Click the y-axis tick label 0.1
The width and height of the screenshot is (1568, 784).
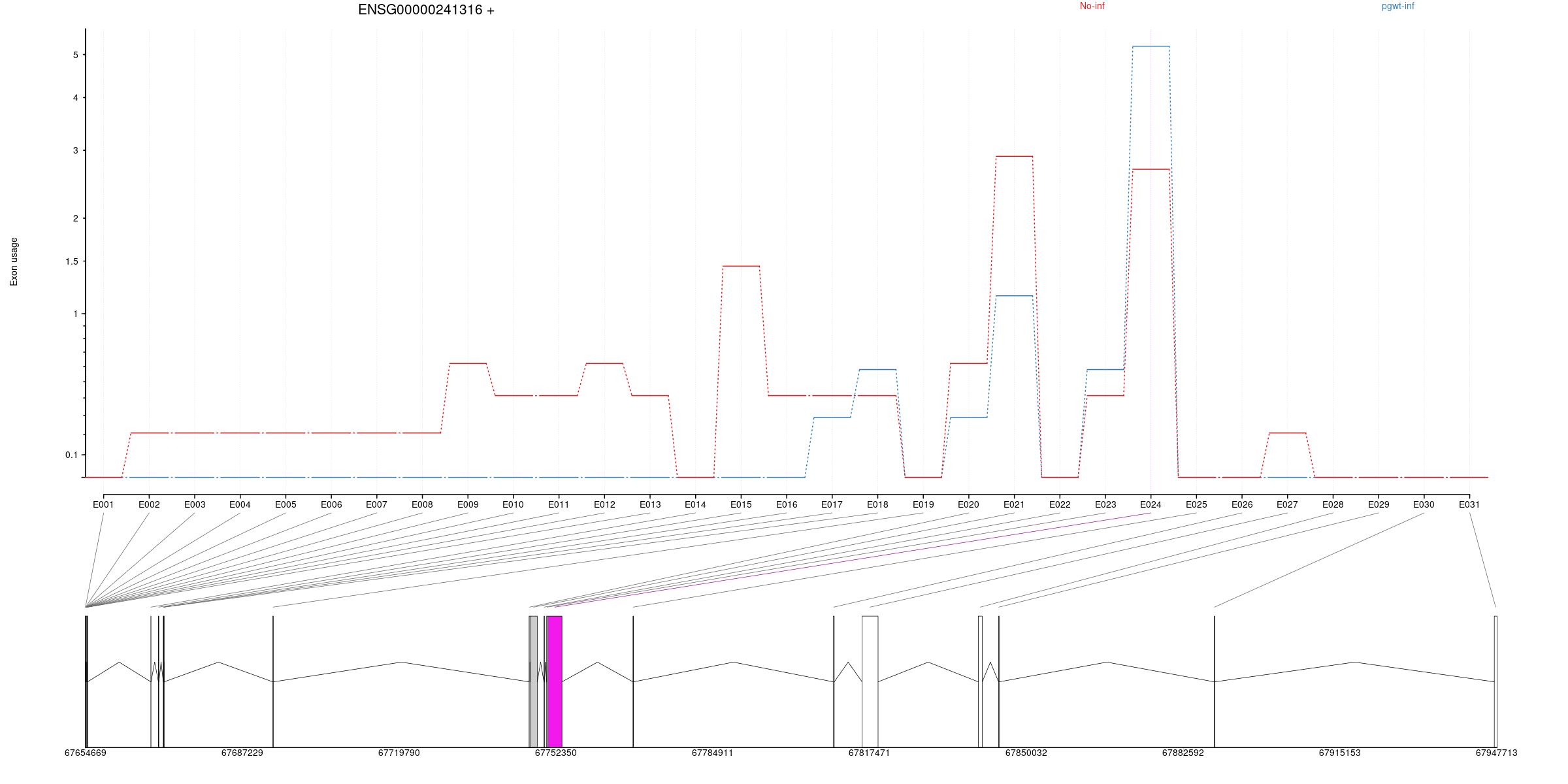coord(72,455)
